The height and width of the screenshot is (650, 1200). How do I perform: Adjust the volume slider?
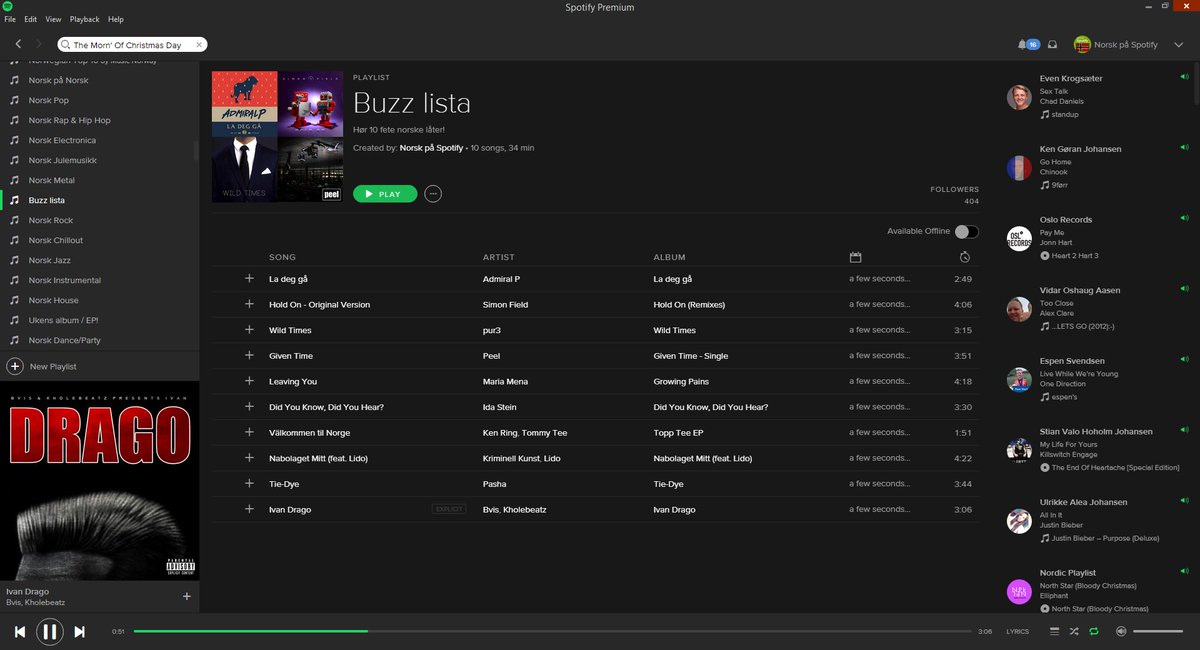click(1160, 631)
